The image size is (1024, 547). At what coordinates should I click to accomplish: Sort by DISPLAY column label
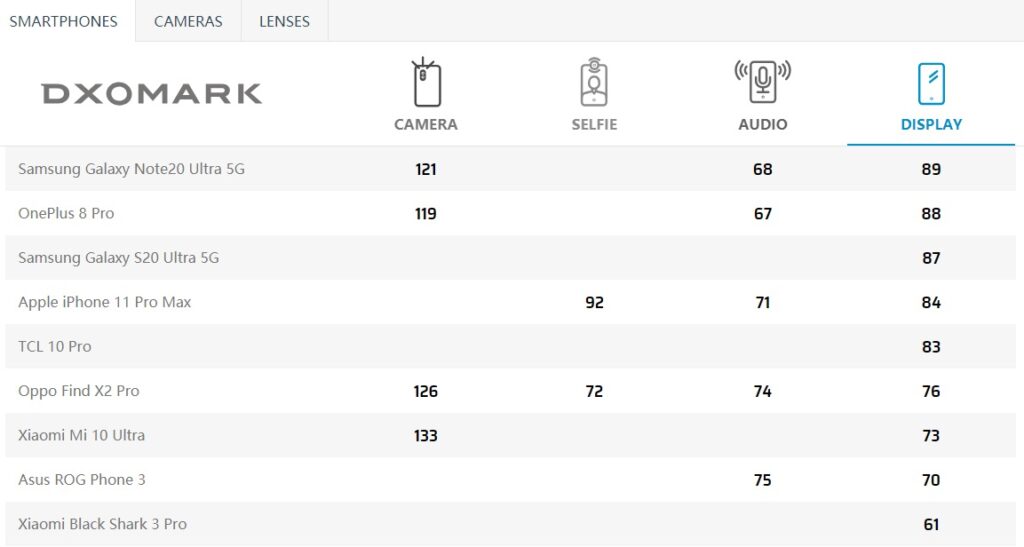coord(931,125)
